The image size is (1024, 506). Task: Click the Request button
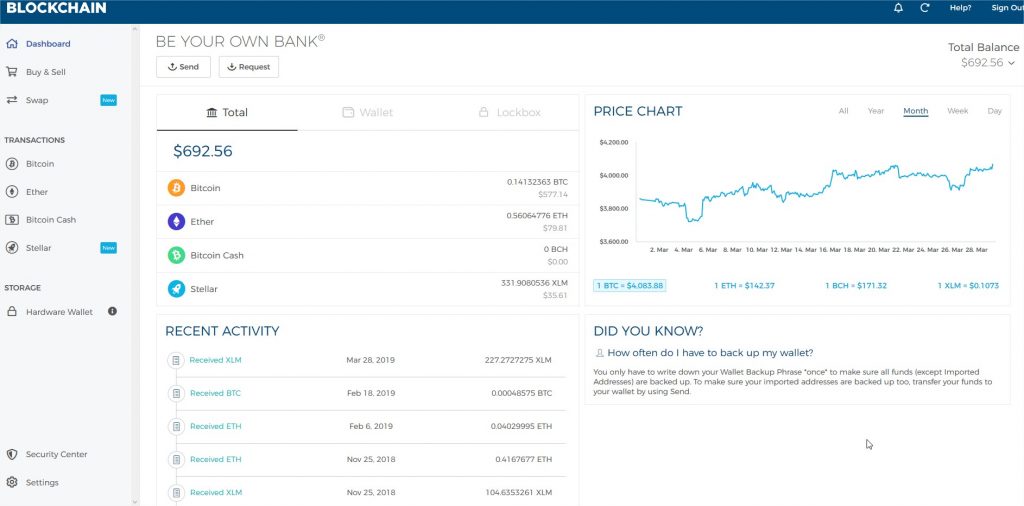point(249,67)
